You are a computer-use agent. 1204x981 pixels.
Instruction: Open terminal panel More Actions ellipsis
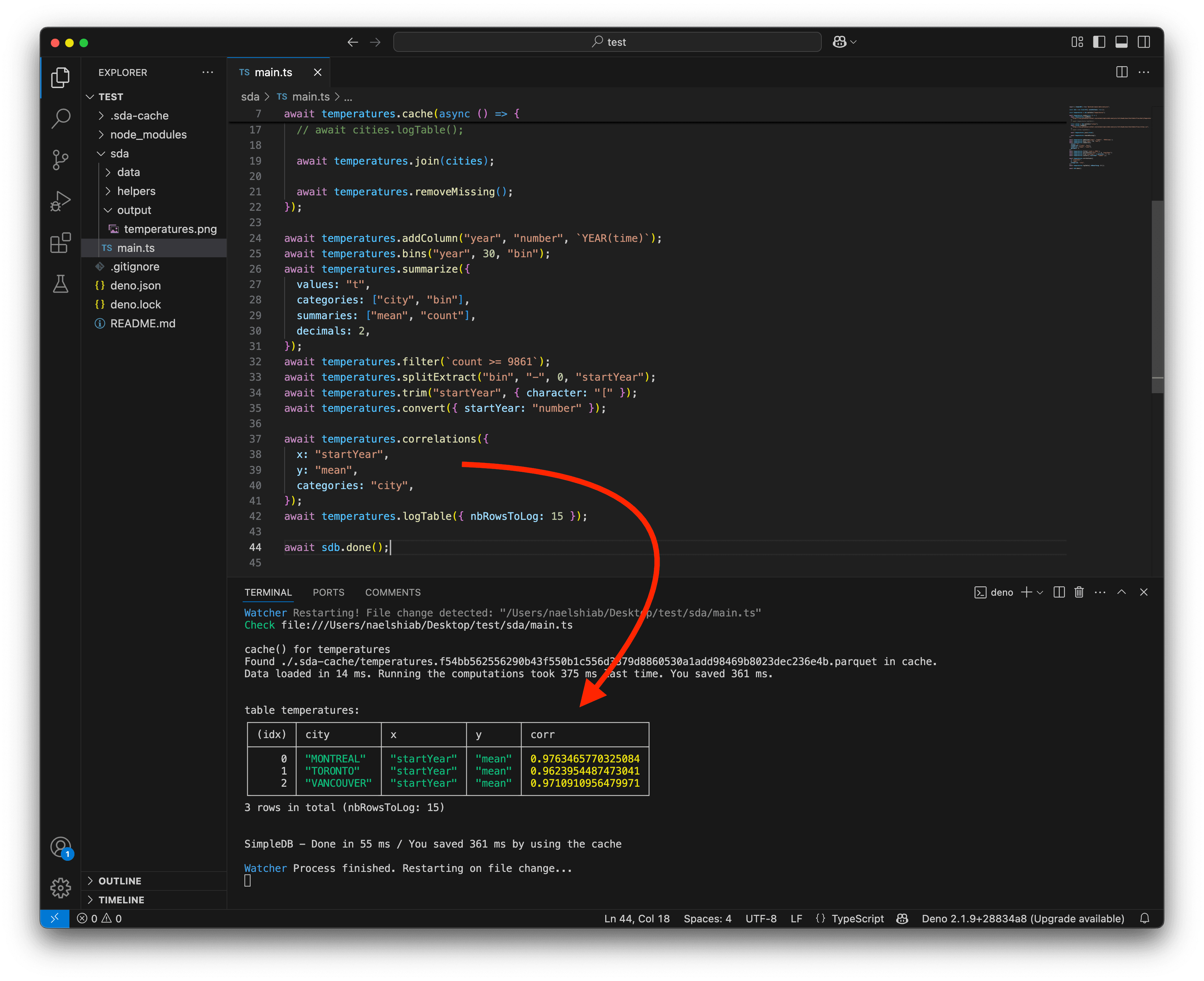click(x=1099, y=592)
